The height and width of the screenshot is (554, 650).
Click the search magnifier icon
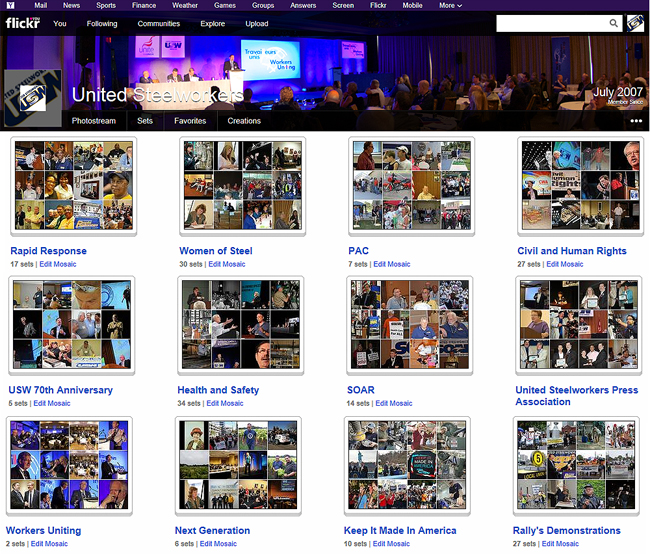[x=613, y=23]
